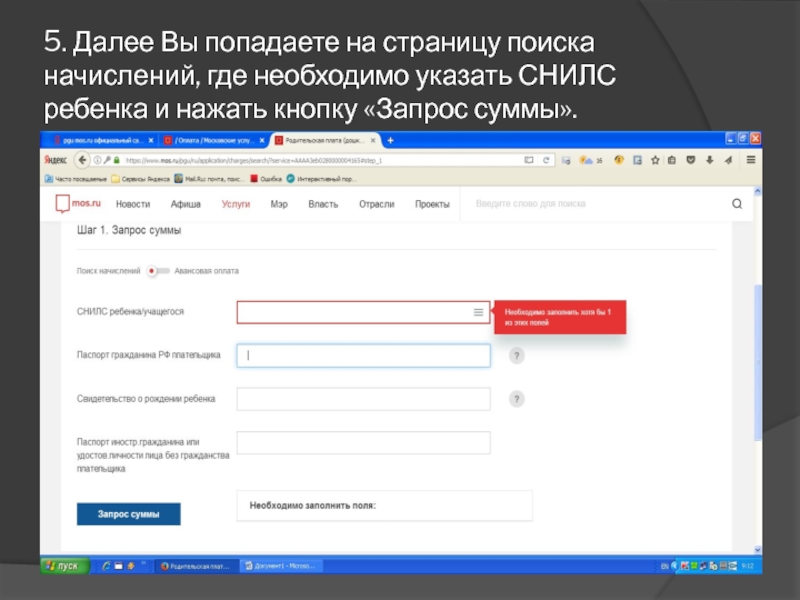Open the downloads arrow icon
The height and width of the screenshot is (600, 800).
(x=709, y=160)
